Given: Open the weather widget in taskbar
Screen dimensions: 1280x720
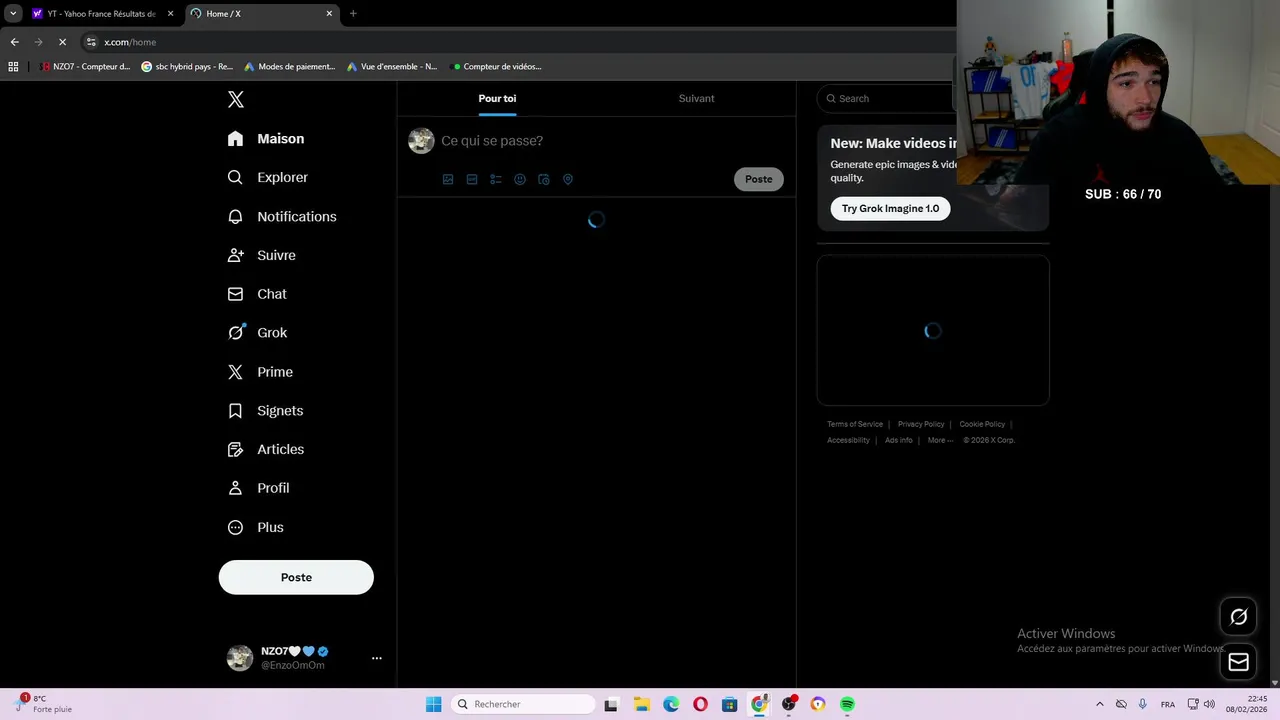Looking at the screenshot, I should pyautogui.click(x=45, y=704).
